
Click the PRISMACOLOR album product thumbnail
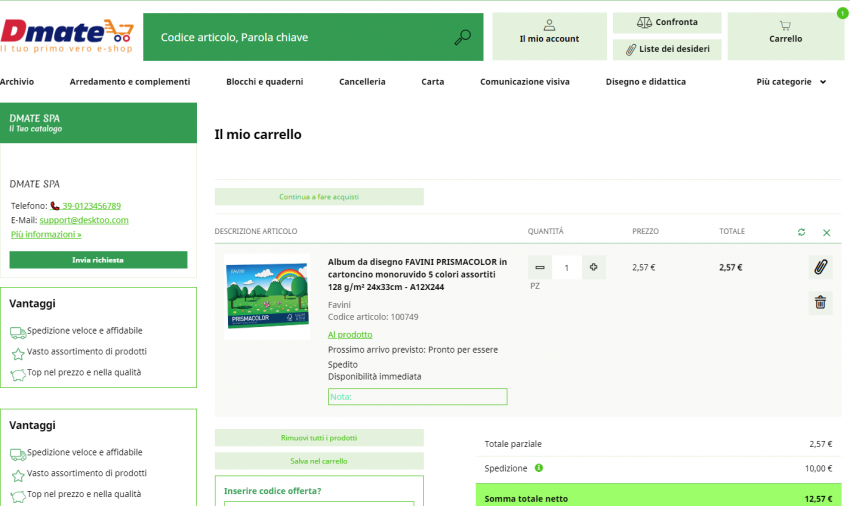267,297
